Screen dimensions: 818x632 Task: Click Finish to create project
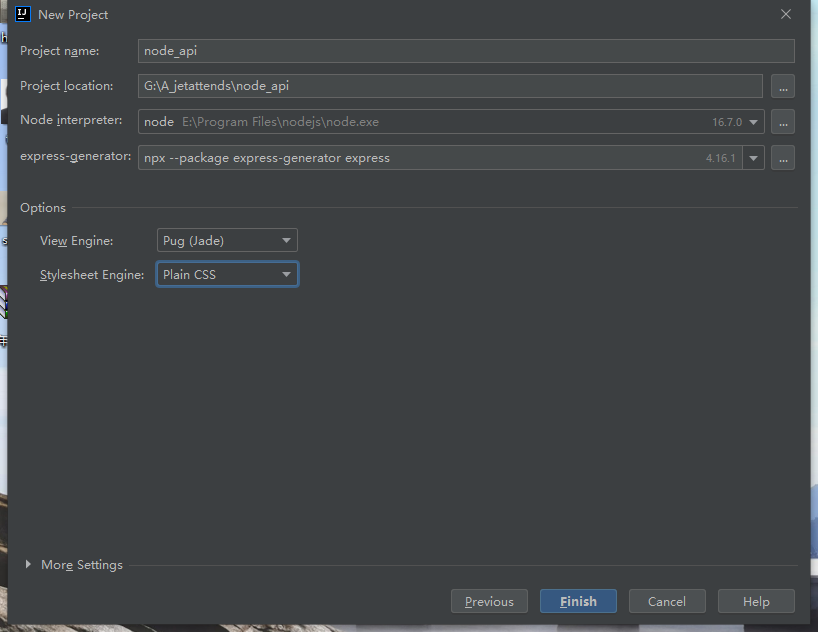(578, 601)
